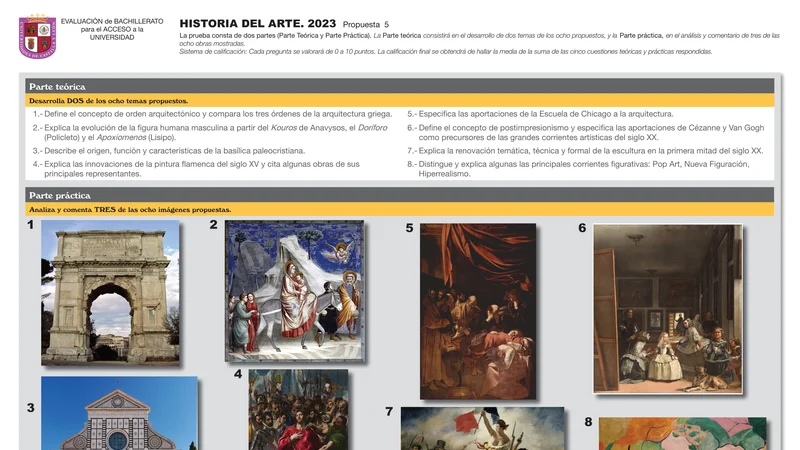The height and width of the screenshot is (450, 800).
Task: Open the Las Meninas painting image
Action: coord(667,293)
